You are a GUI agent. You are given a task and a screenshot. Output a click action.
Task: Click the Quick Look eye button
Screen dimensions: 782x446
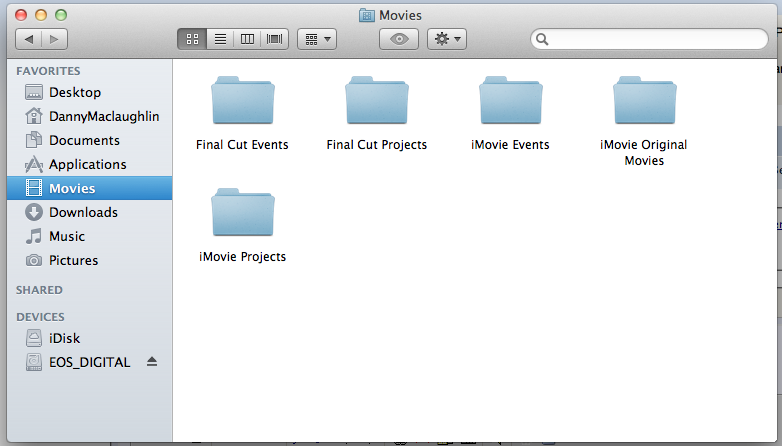click(x=399, y=39)
